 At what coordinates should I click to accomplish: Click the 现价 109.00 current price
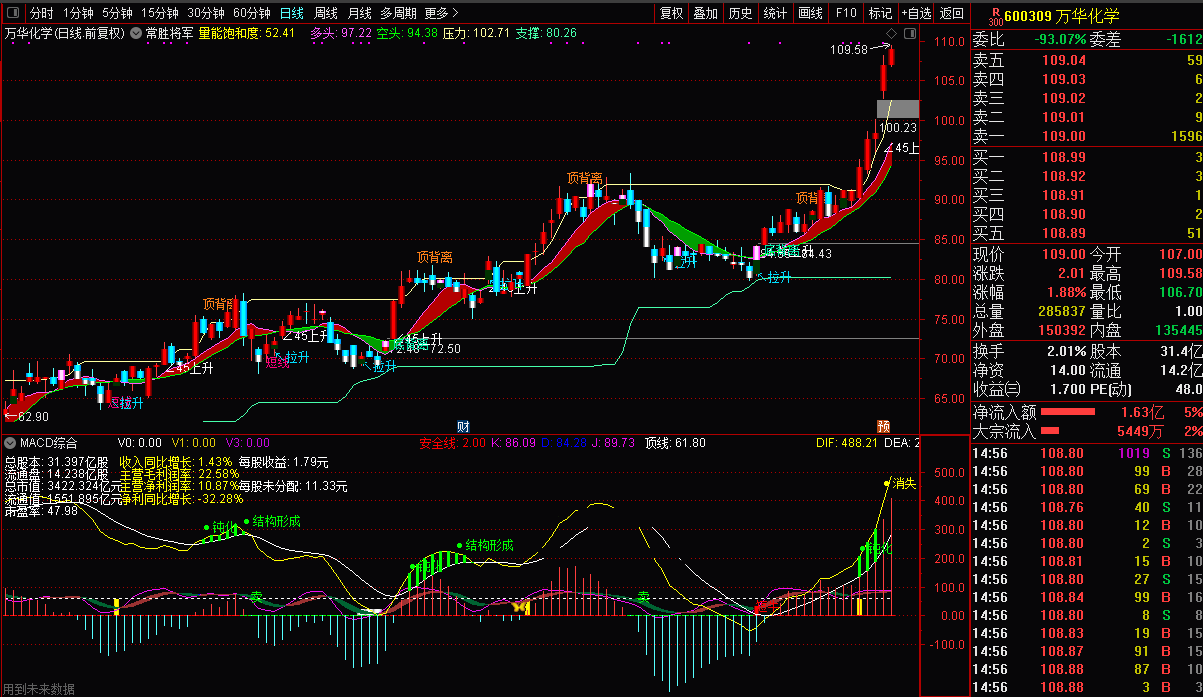[x=1064, y=254]
